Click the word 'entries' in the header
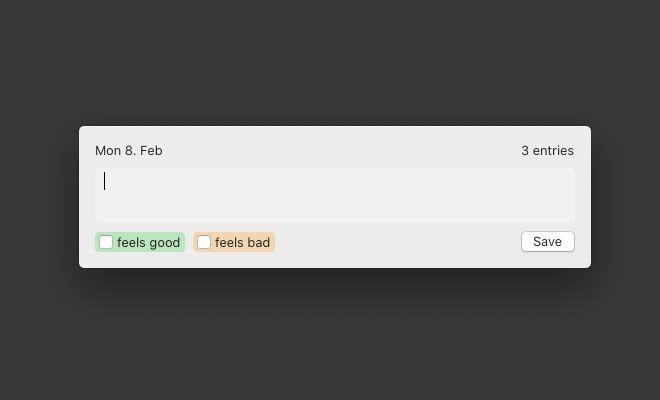Viewport: 660px width, 400px height. pyautogui.click(x=553, y=151)
